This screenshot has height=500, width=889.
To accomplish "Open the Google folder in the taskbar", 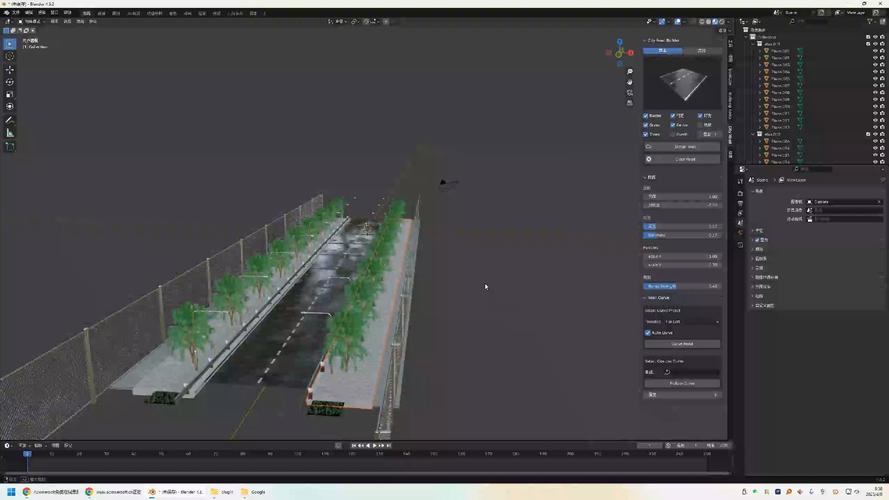I will pyautogui.click(x=253, y=492).
